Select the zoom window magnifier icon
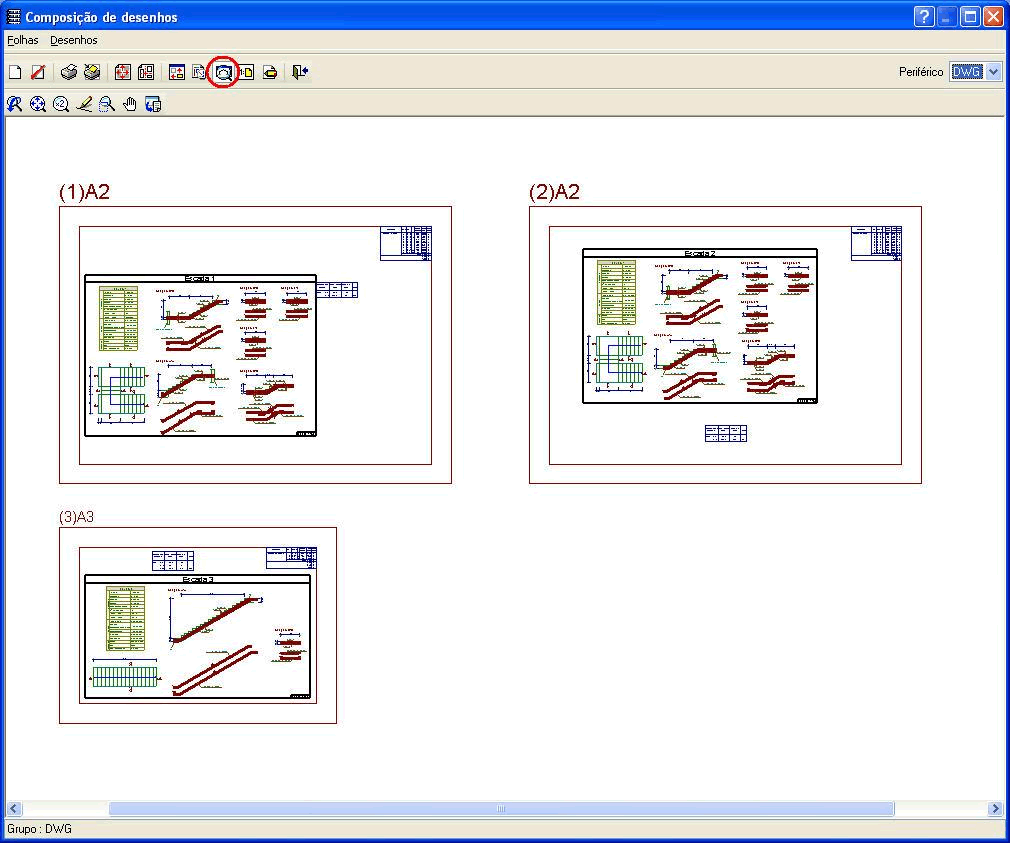 point(107,104)
